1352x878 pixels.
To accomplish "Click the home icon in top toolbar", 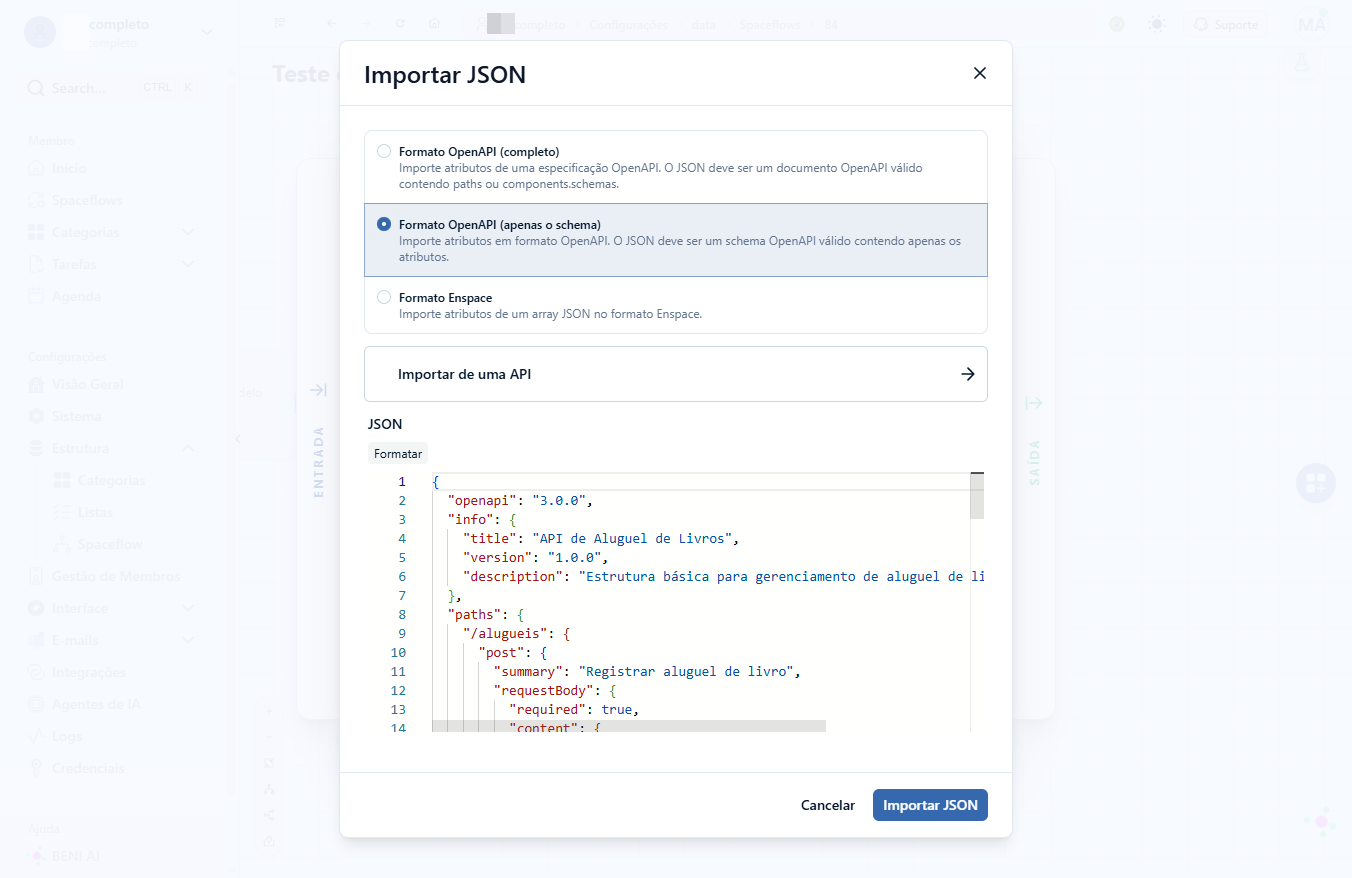I will click(434, 24).
